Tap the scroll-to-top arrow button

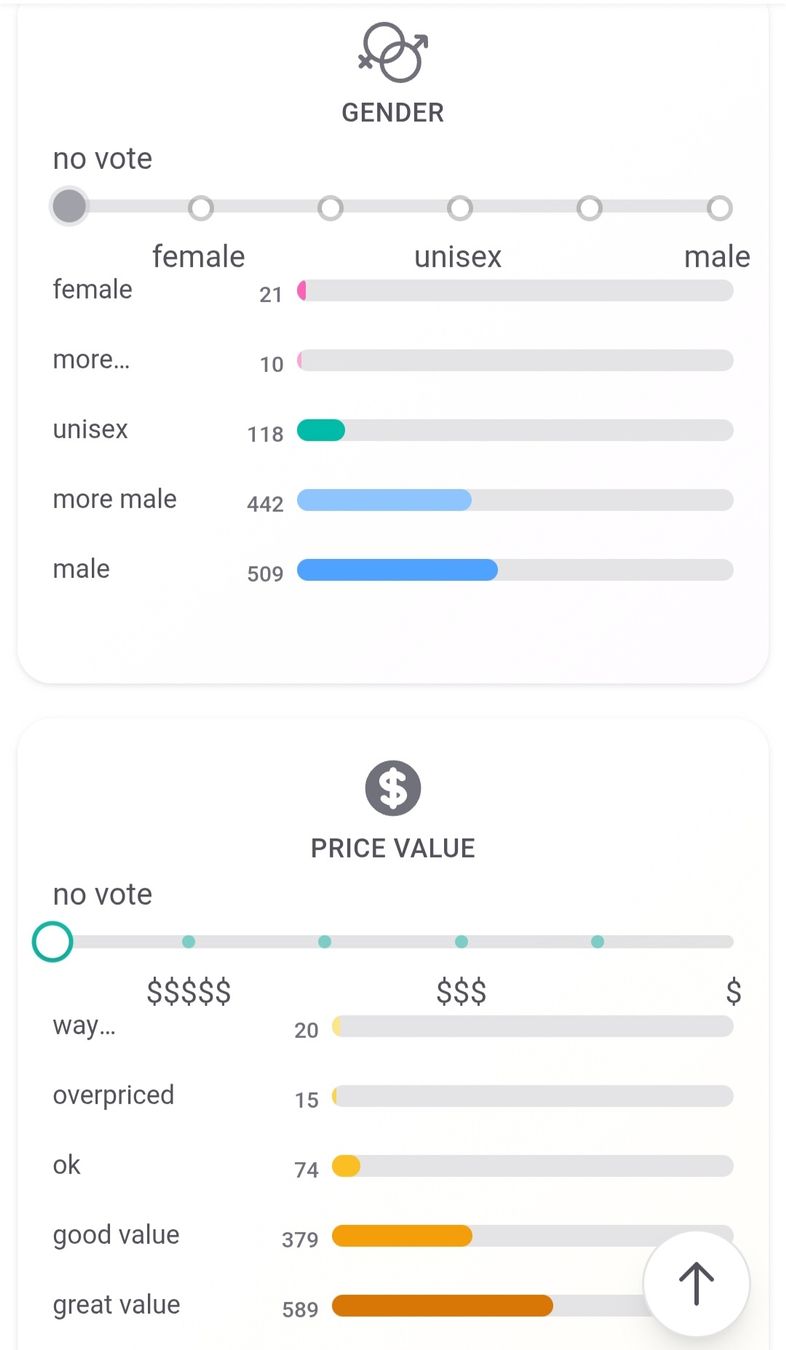point(696,1283)
